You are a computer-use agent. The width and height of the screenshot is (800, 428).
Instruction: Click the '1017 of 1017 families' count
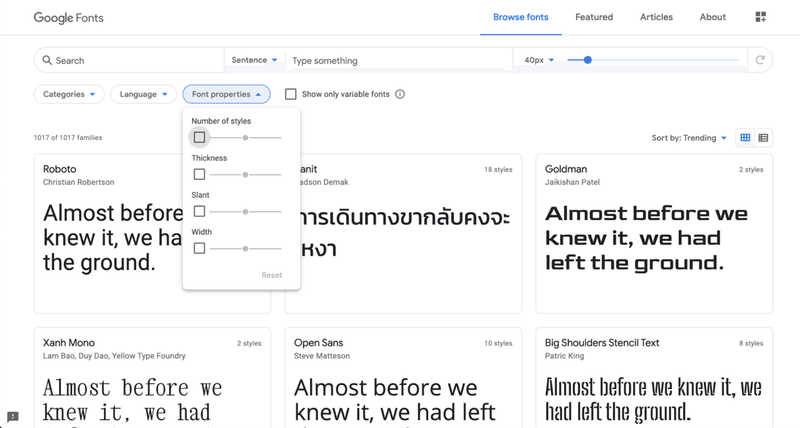pos(68,138)
